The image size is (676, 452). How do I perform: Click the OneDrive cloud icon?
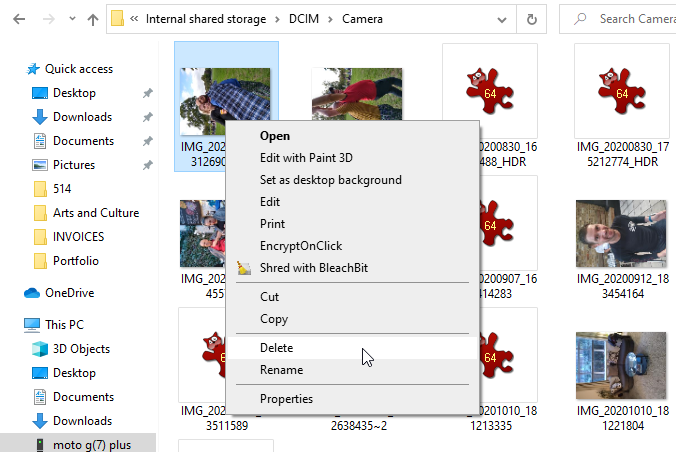click(32, 293)
